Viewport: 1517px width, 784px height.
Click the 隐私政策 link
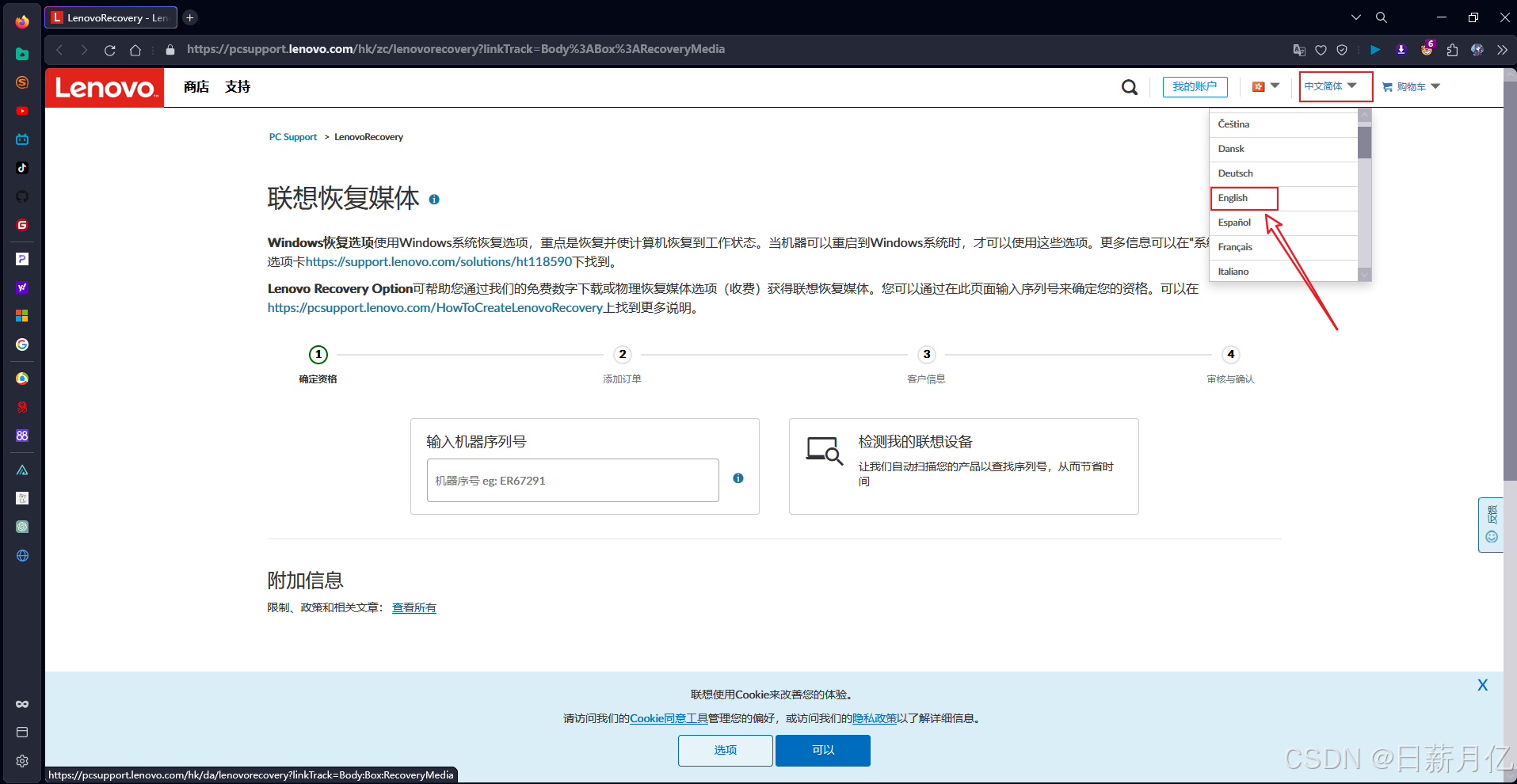tap(875, 718)
